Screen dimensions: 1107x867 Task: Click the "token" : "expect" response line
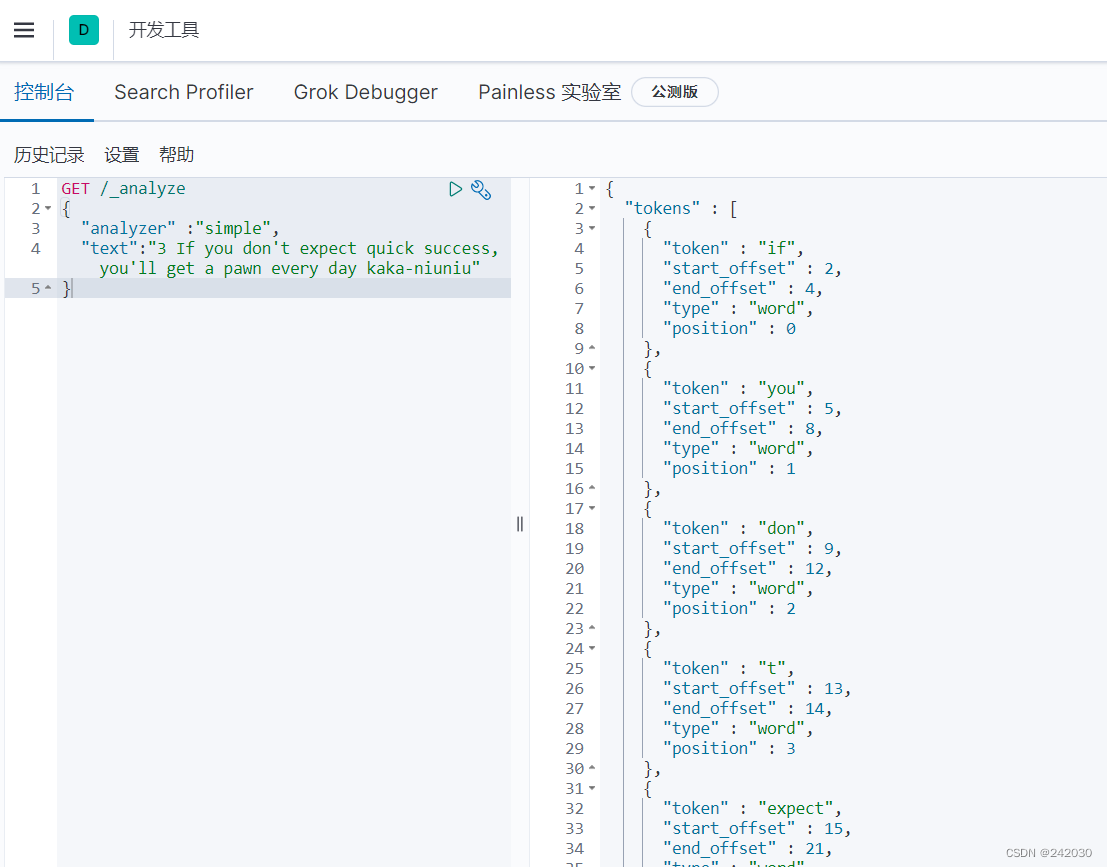click(x=752, y=808)
